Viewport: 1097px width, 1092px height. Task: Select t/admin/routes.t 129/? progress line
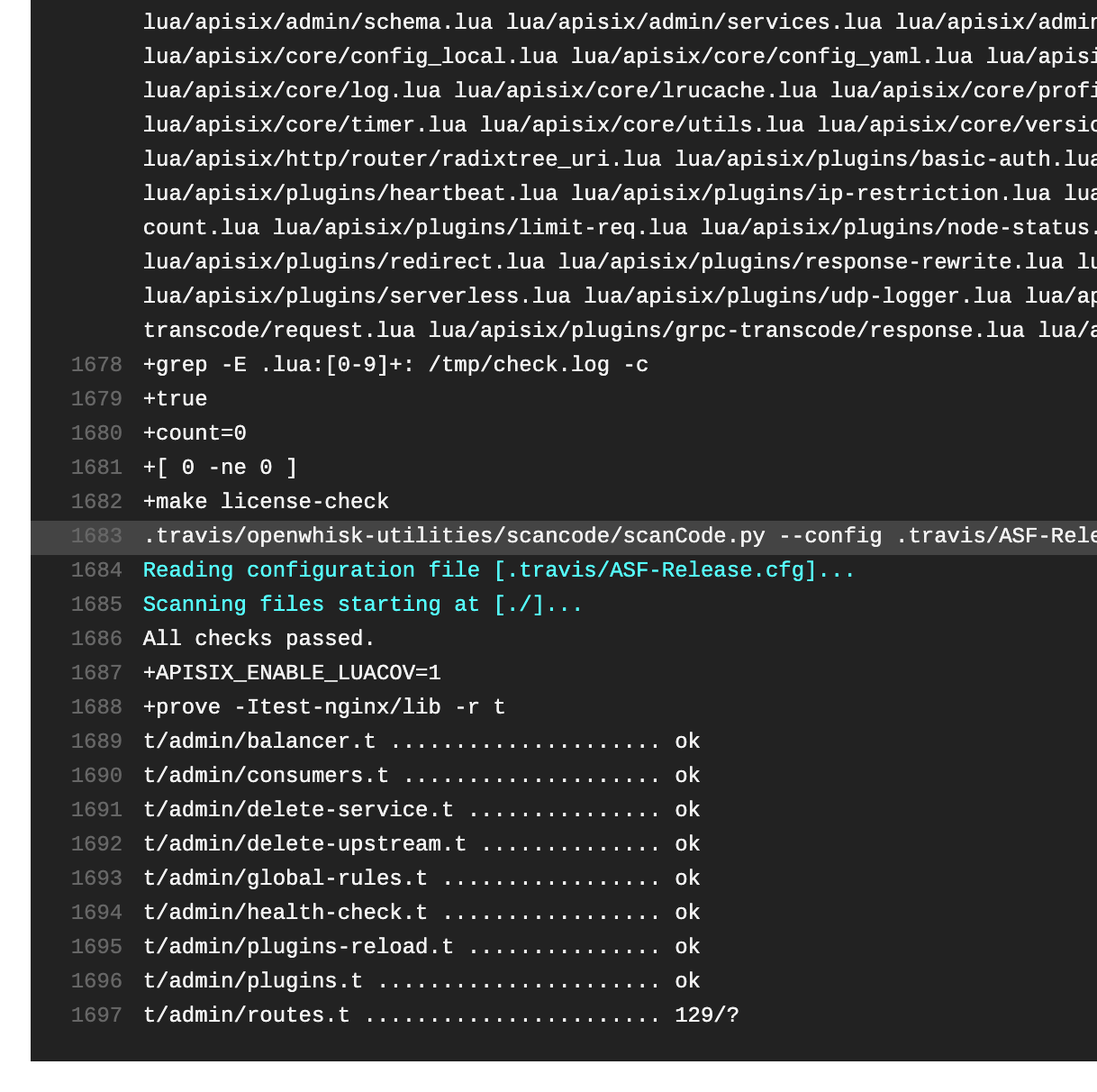click(441, 1015)
